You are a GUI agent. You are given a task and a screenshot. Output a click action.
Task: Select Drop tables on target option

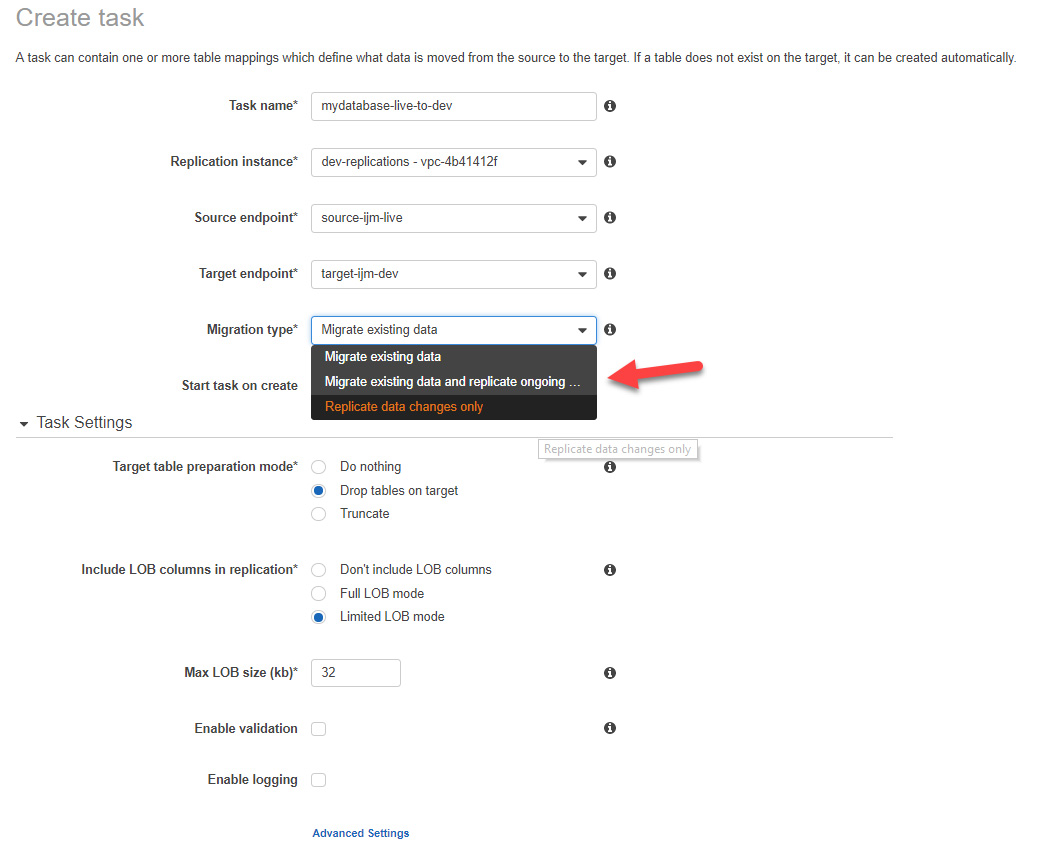(x=318, y=491)
